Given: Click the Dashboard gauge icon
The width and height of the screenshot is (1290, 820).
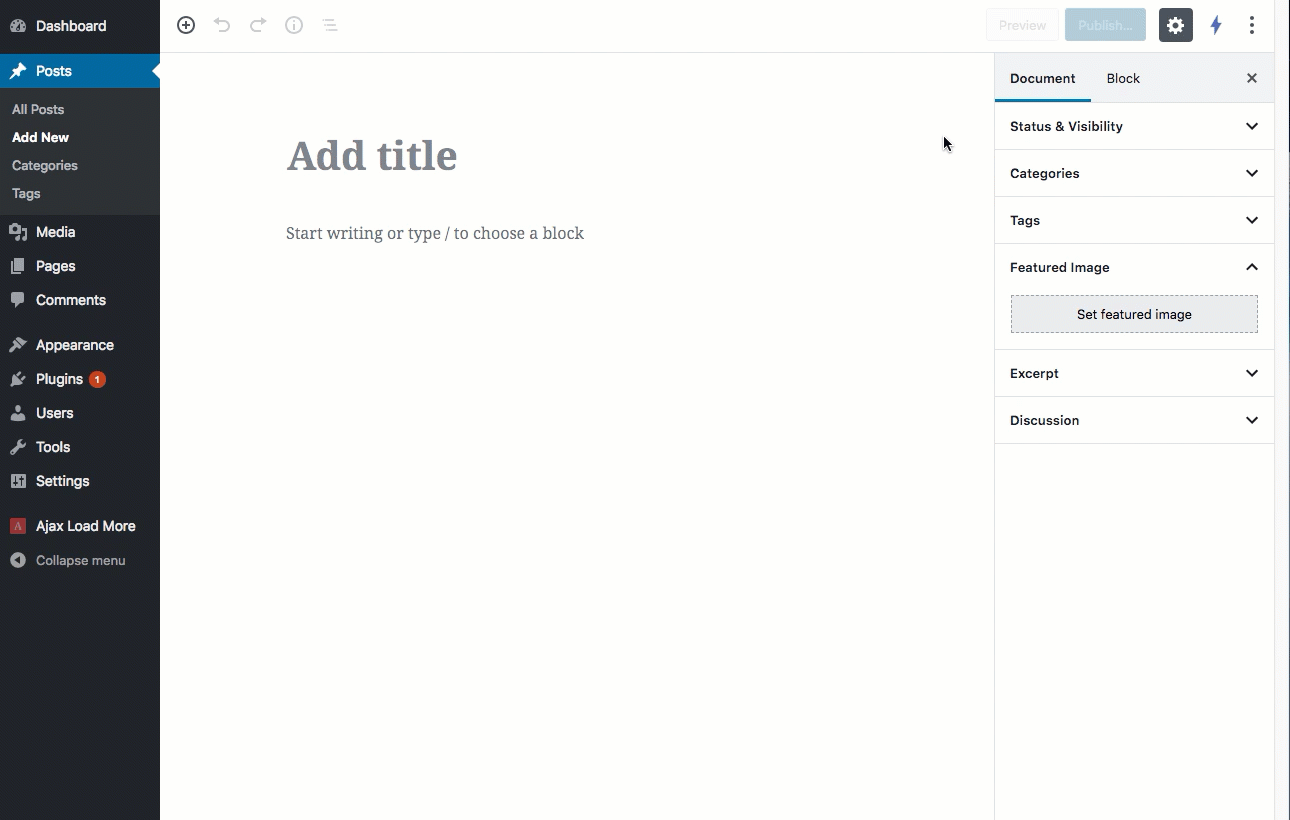Looking at the screenshot, I should (x=18, y=26).
